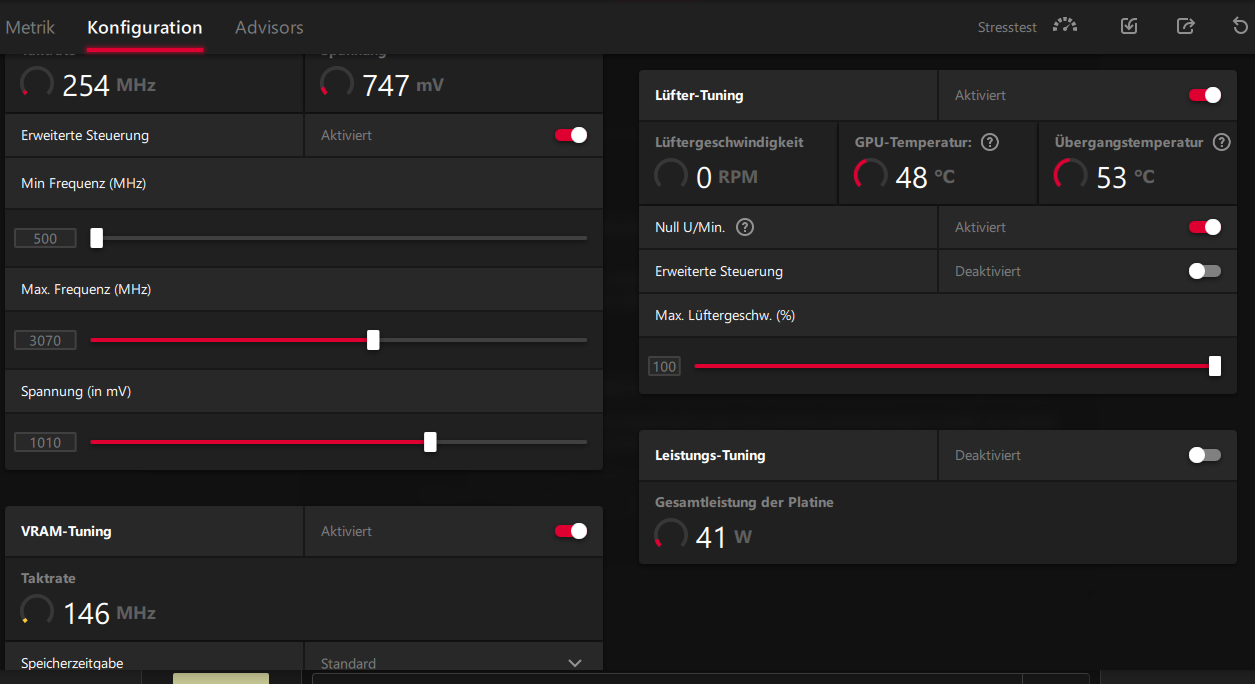Click the Min Frequenz (MHz) label
This screenshot has width=1255, height=684.
click(x=84, y=183)
